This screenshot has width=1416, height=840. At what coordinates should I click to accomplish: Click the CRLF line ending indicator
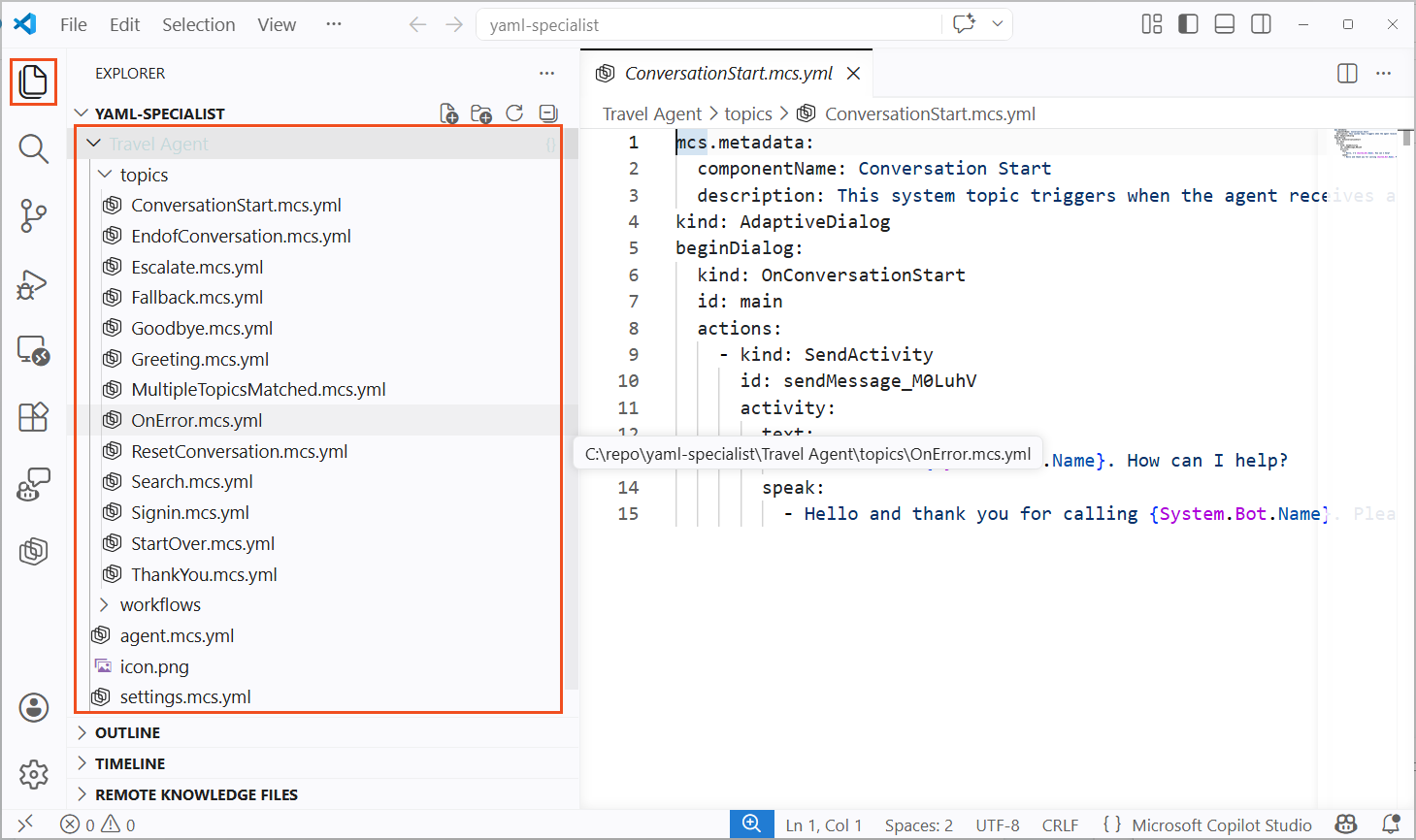(1060, 825)
